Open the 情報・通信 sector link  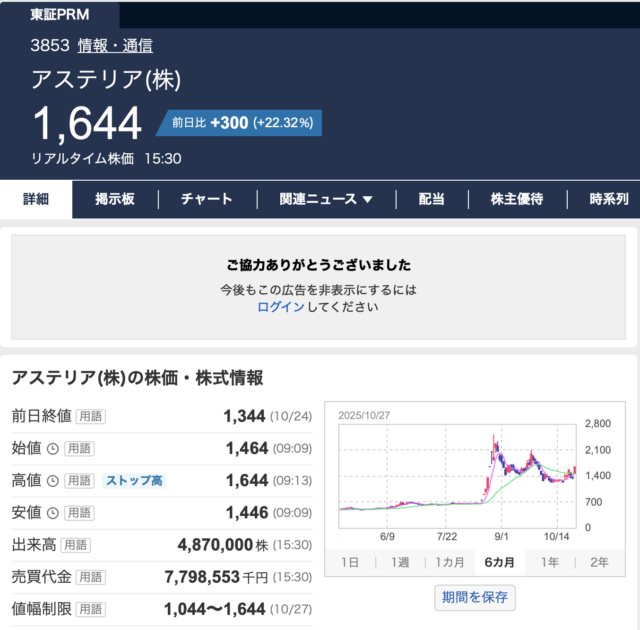115,45
